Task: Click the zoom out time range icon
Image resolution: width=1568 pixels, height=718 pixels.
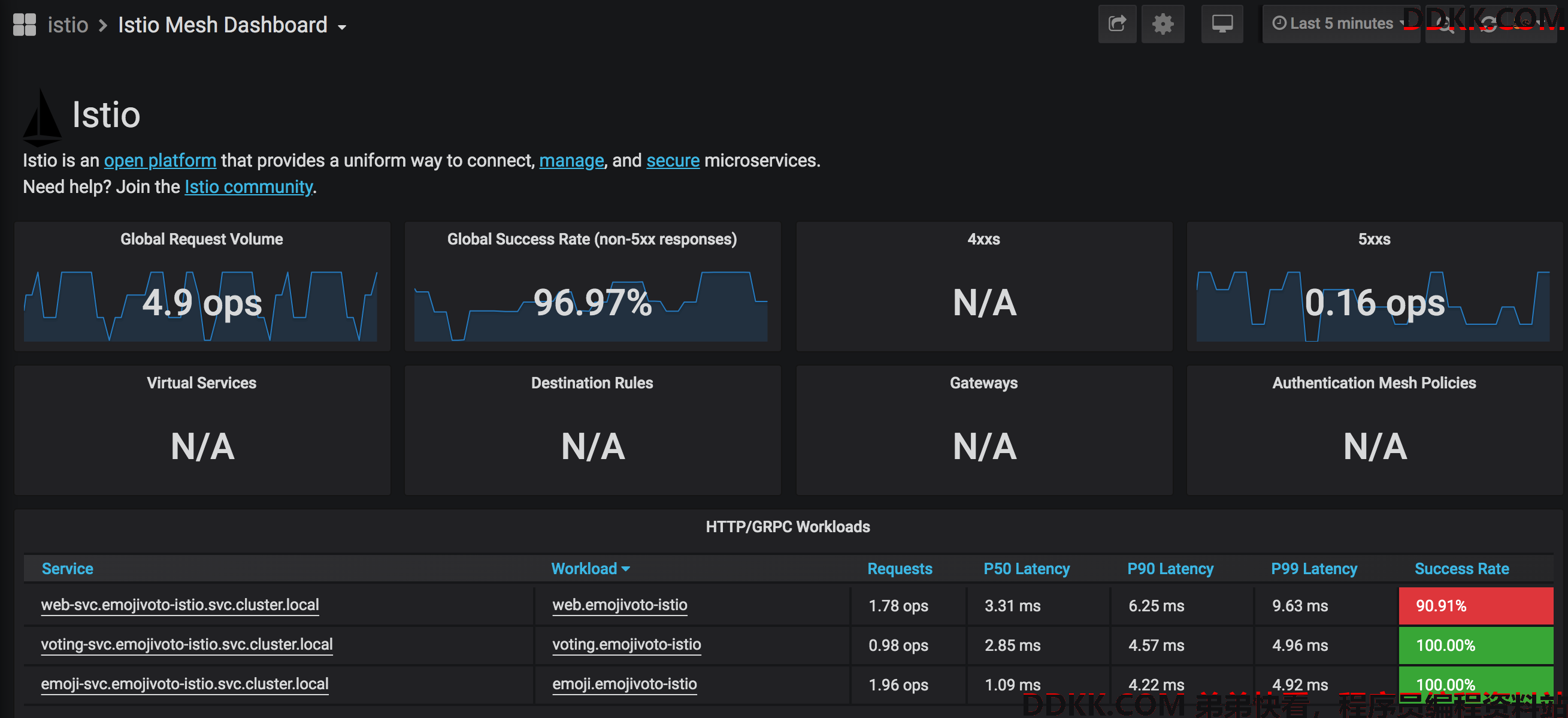Action: tap(1445, 25)
